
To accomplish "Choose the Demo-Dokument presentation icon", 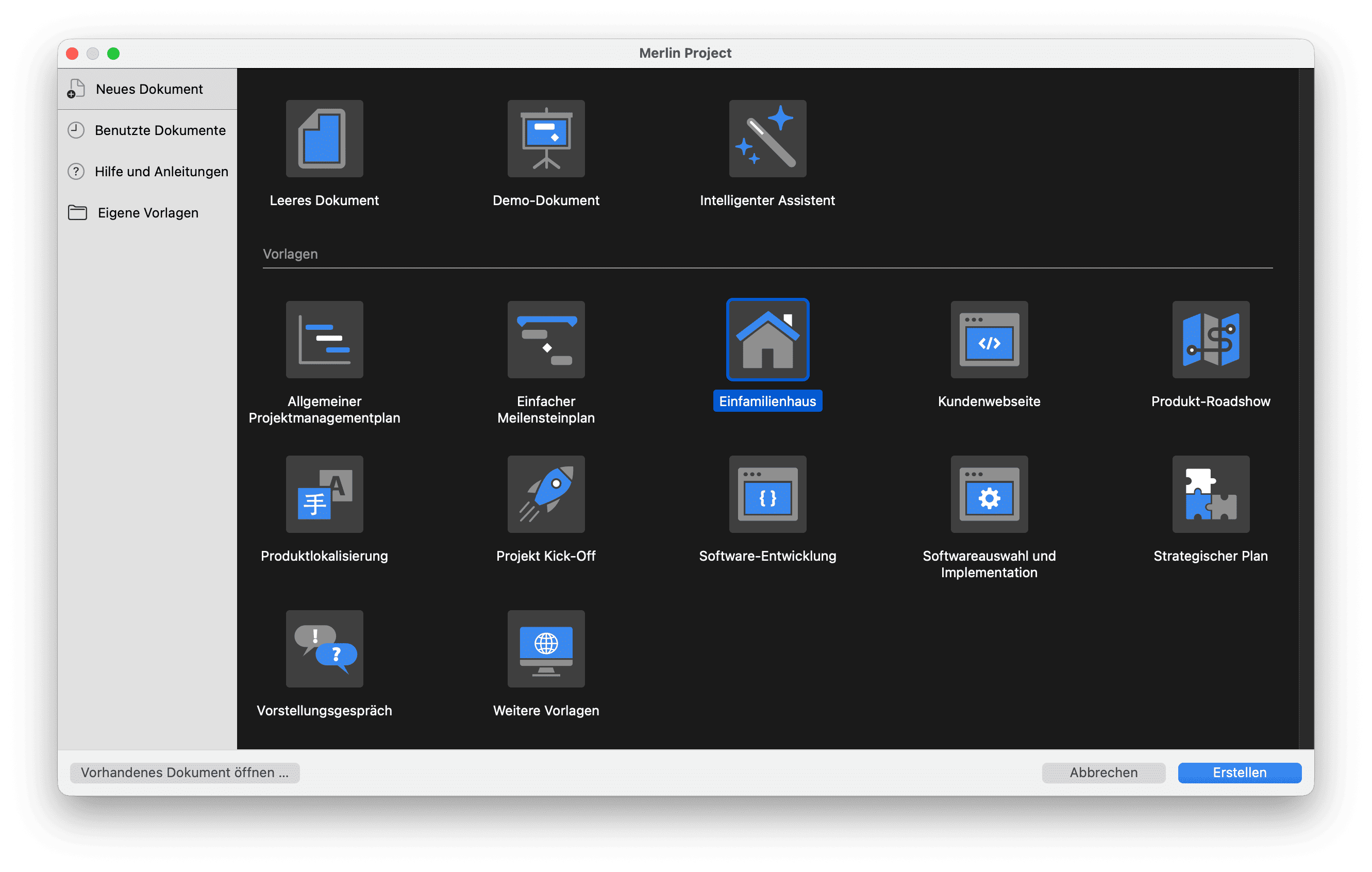I will [x=546, y=139].
